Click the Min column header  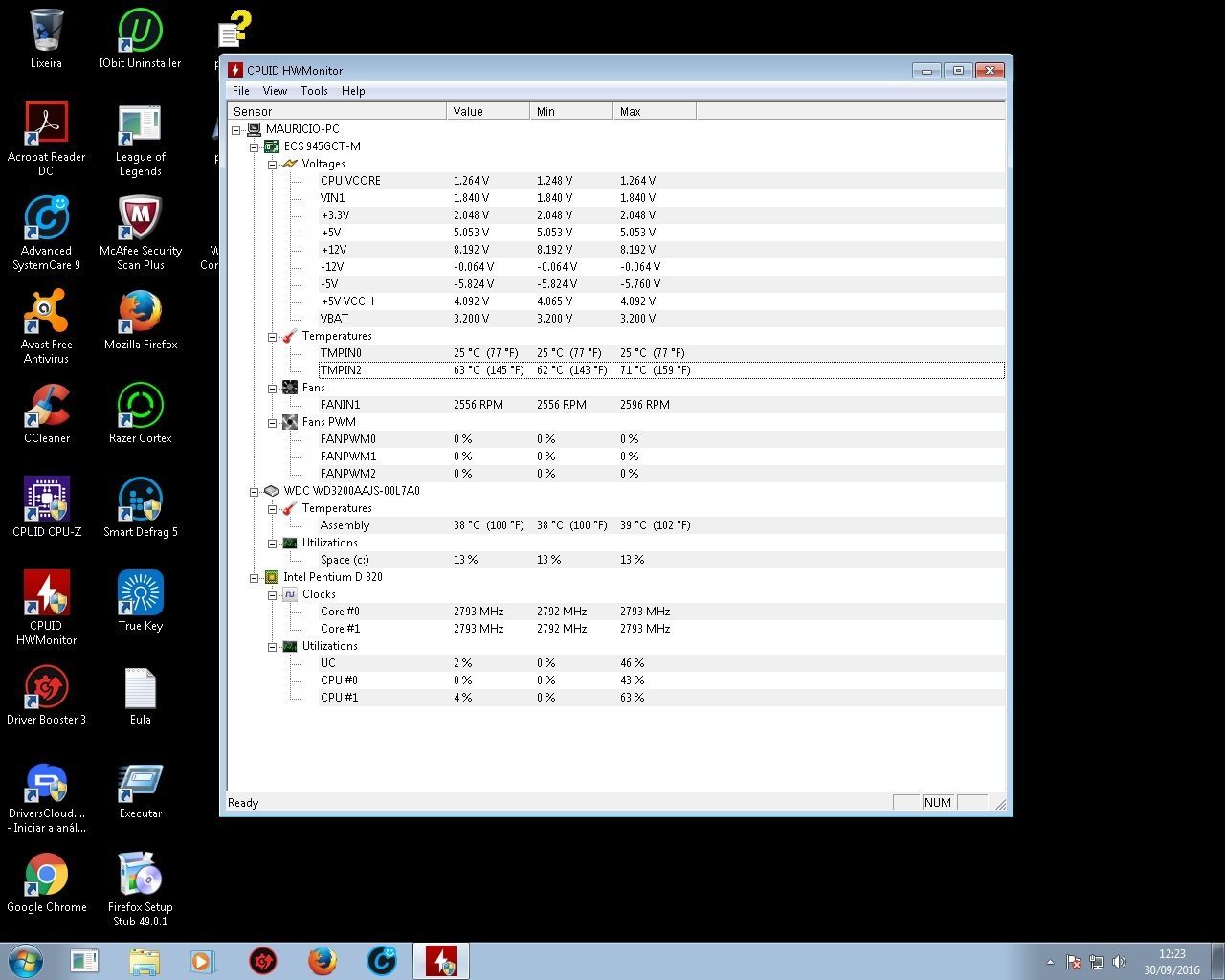[571, 111]
